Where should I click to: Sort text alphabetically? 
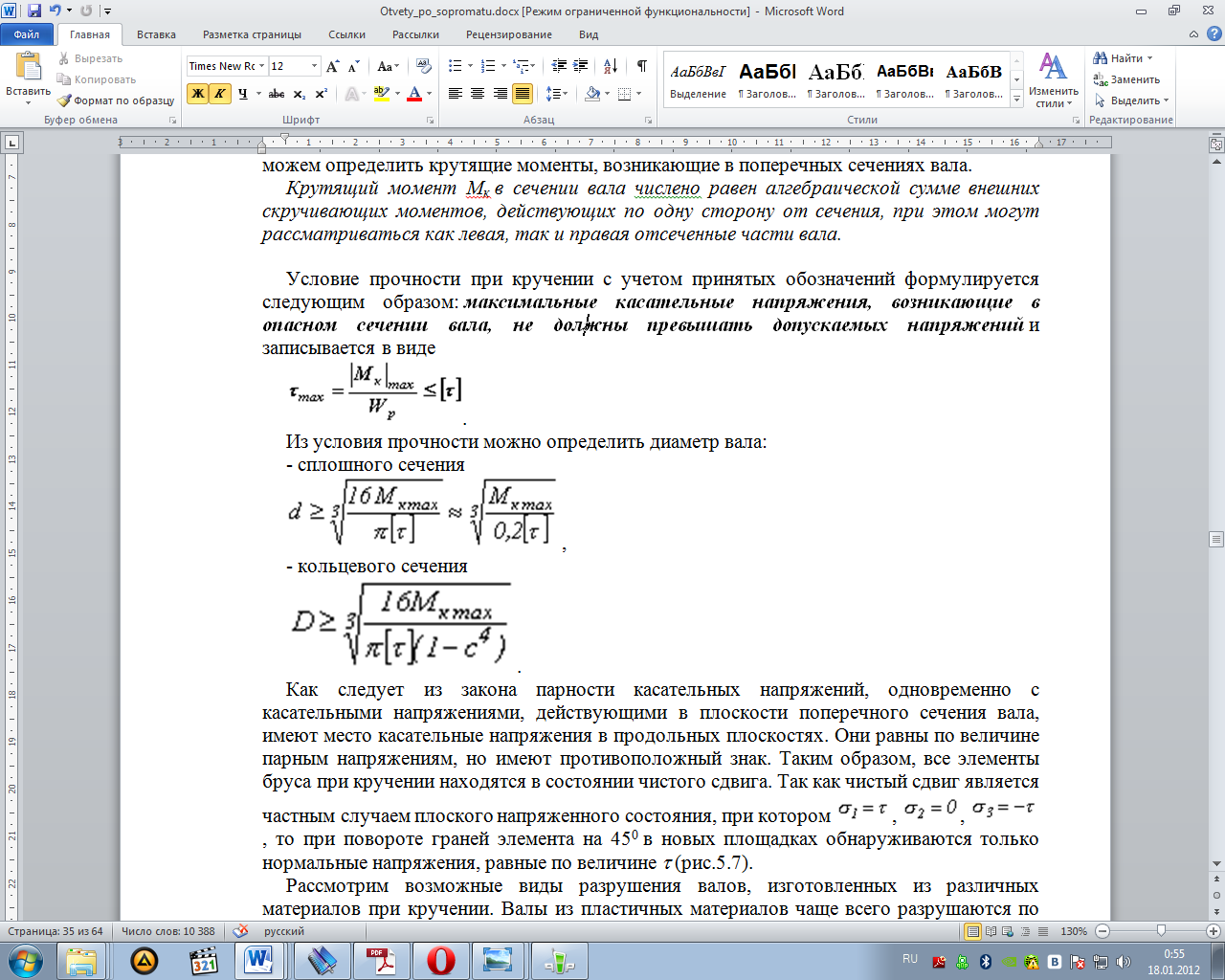[x=610, y=66]
